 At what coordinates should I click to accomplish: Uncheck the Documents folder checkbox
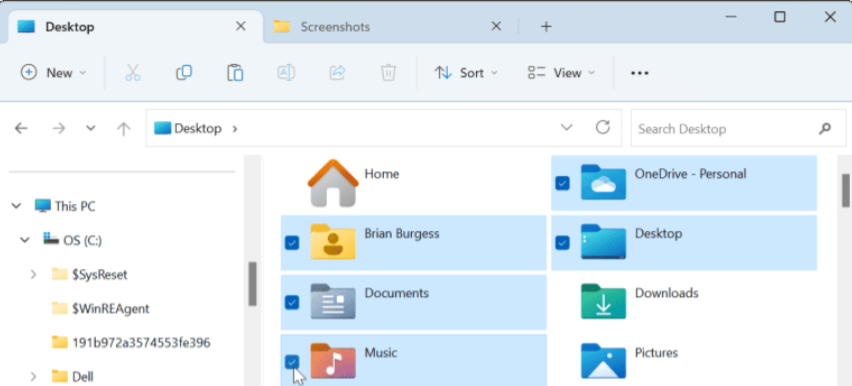pos(292,302)
